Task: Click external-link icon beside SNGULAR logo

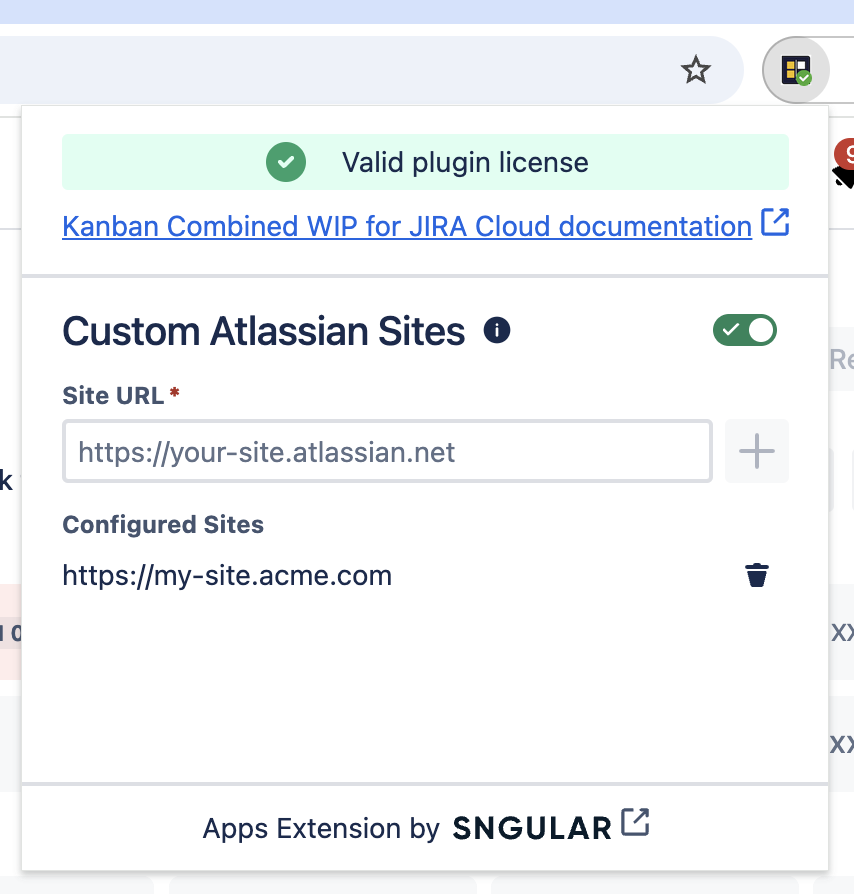Action: pos(635,823)
